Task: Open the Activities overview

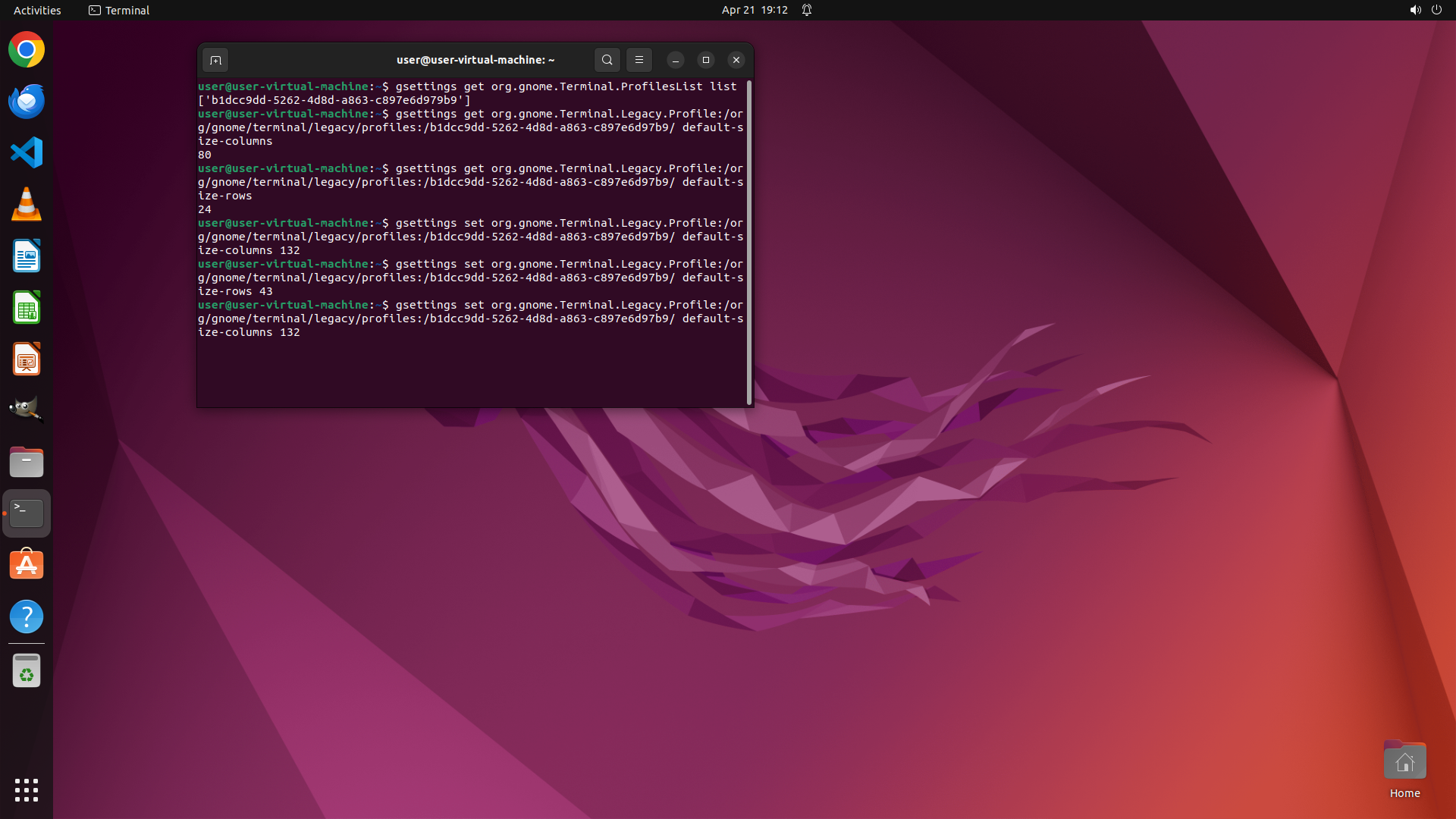Action: click(x=37, y=10)
